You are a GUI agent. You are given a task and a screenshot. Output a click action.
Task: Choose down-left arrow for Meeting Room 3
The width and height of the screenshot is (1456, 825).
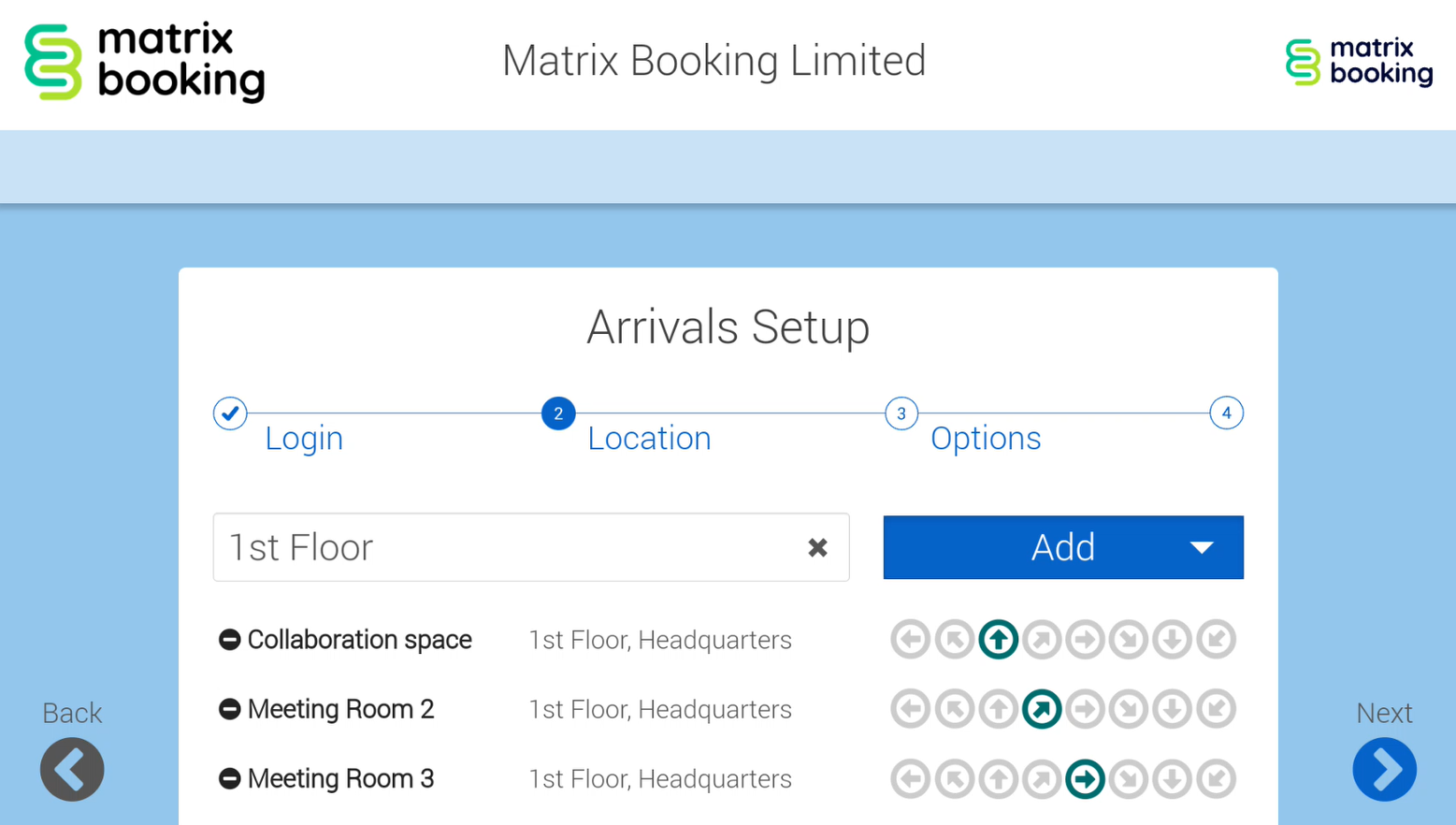[x=1216, y=779]
